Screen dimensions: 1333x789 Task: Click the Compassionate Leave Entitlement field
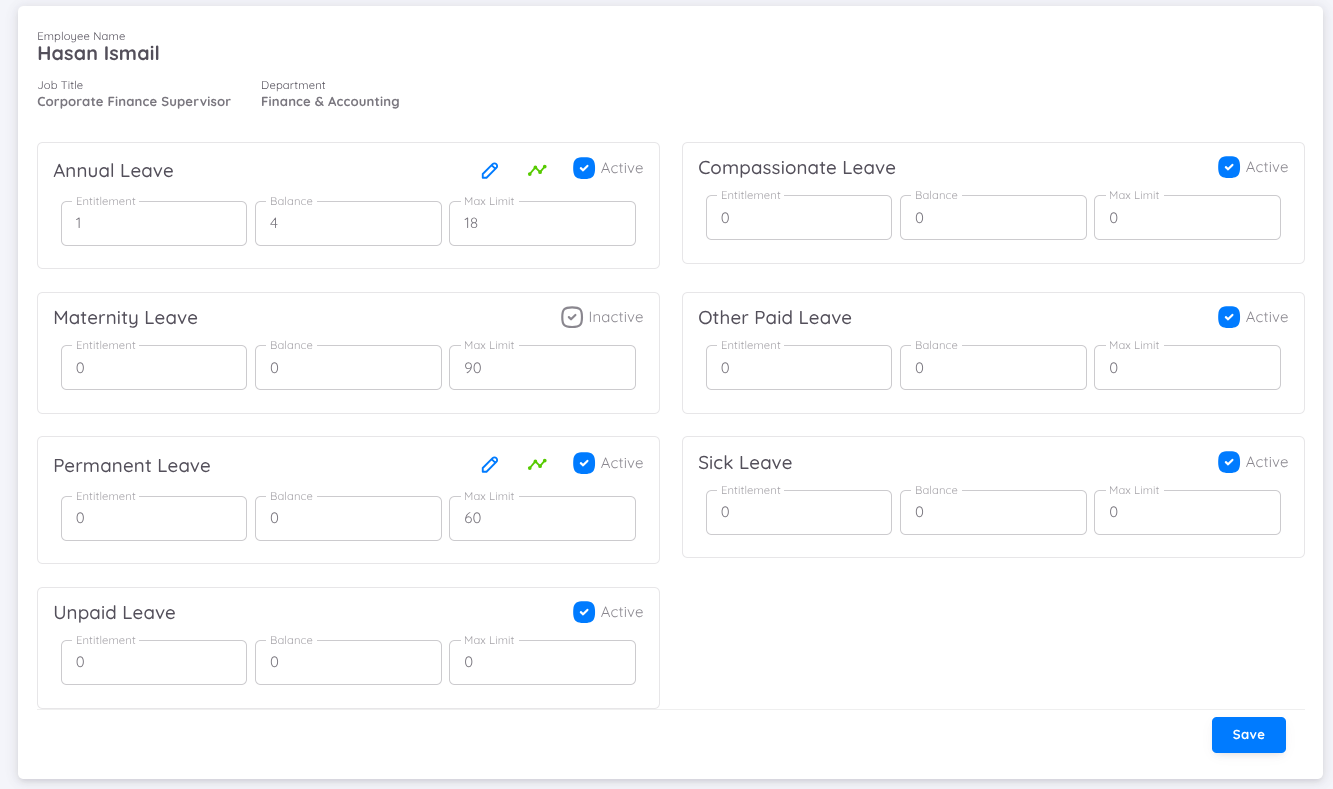[x=797, y=217]
